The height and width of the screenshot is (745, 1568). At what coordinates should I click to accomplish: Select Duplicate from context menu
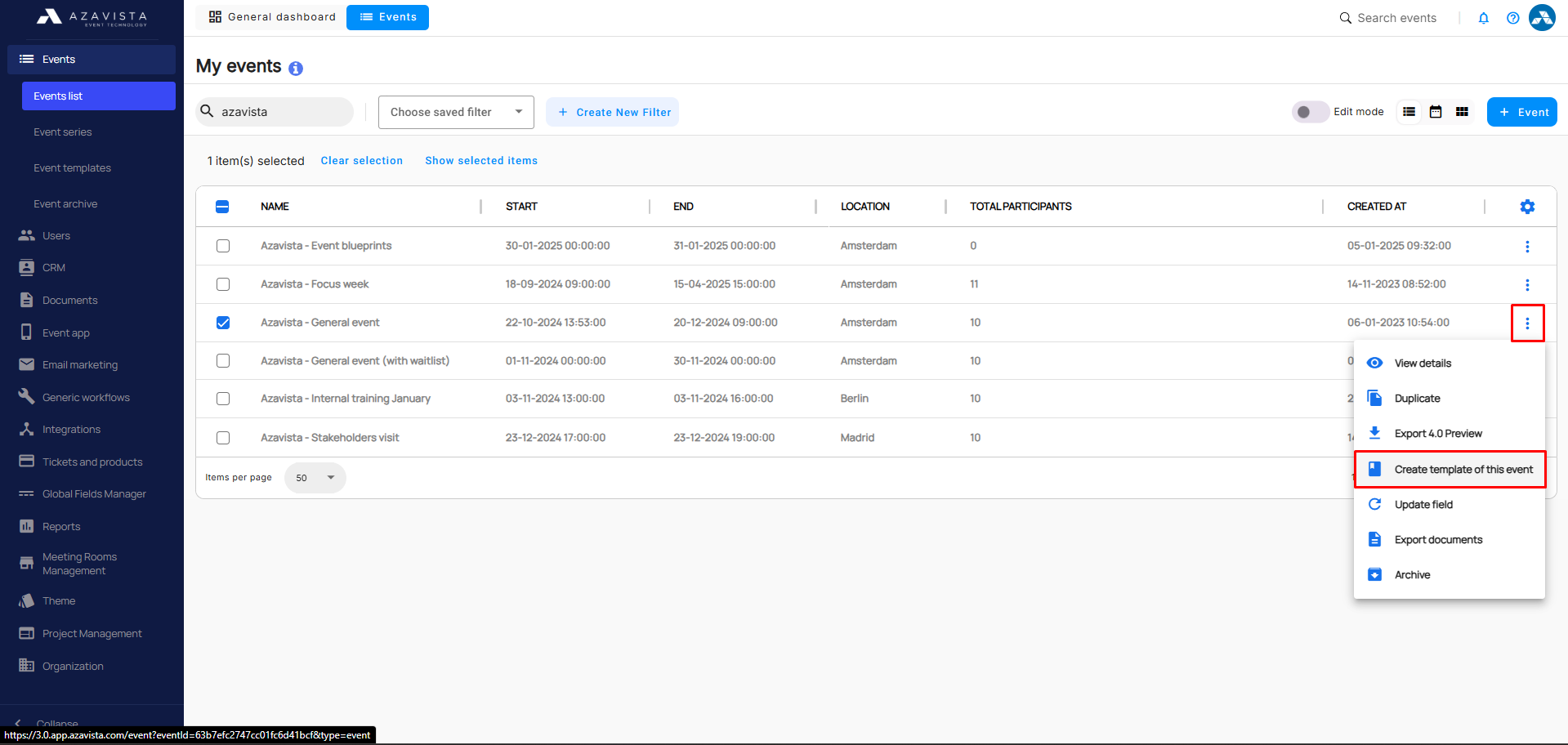click(x=1450, y=399)
